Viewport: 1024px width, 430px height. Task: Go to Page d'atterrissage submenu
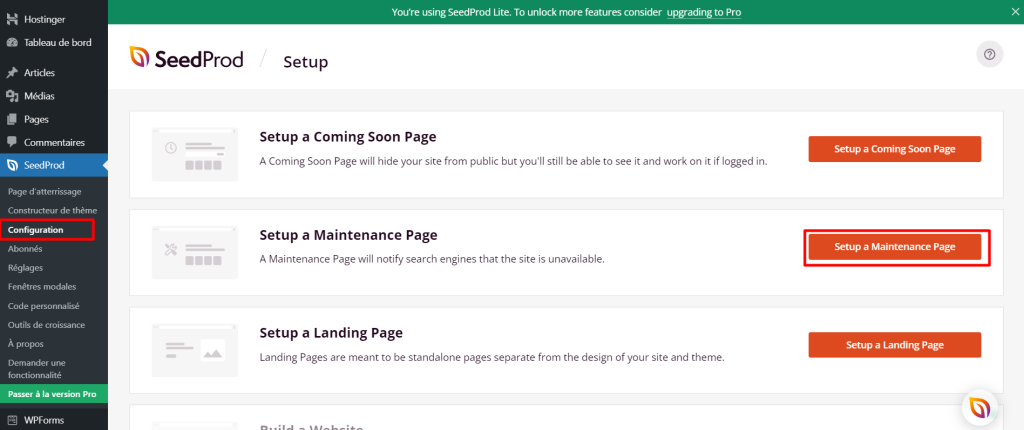(44, 191)
